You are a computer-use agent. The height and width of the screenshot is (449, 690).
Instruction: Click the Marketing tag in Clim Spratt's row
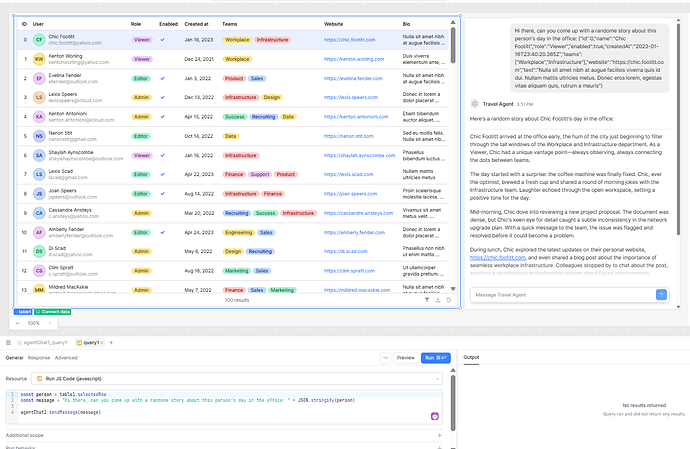click(236, 271)
